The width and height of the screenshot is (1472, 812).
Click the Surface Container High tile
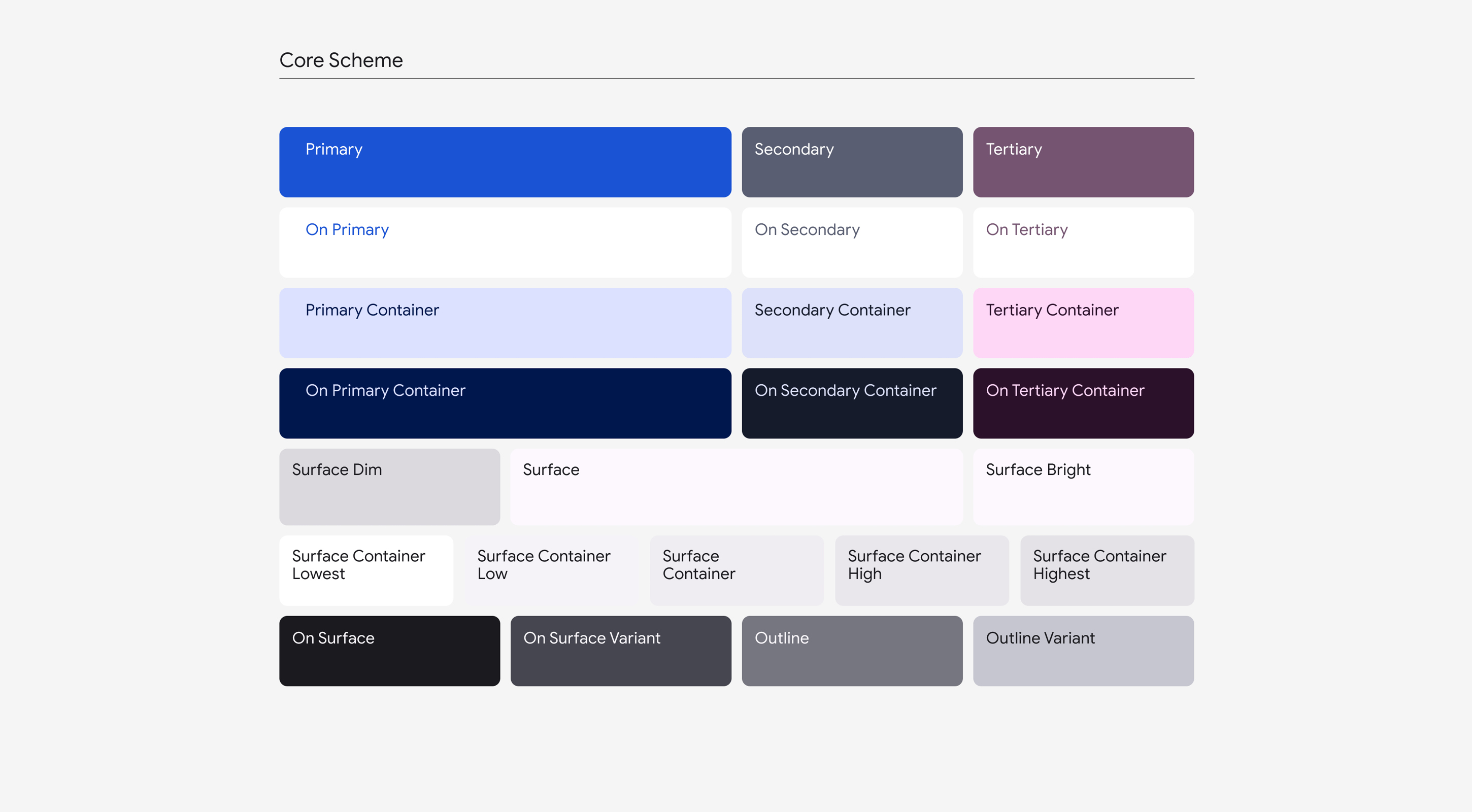[921, 570]
